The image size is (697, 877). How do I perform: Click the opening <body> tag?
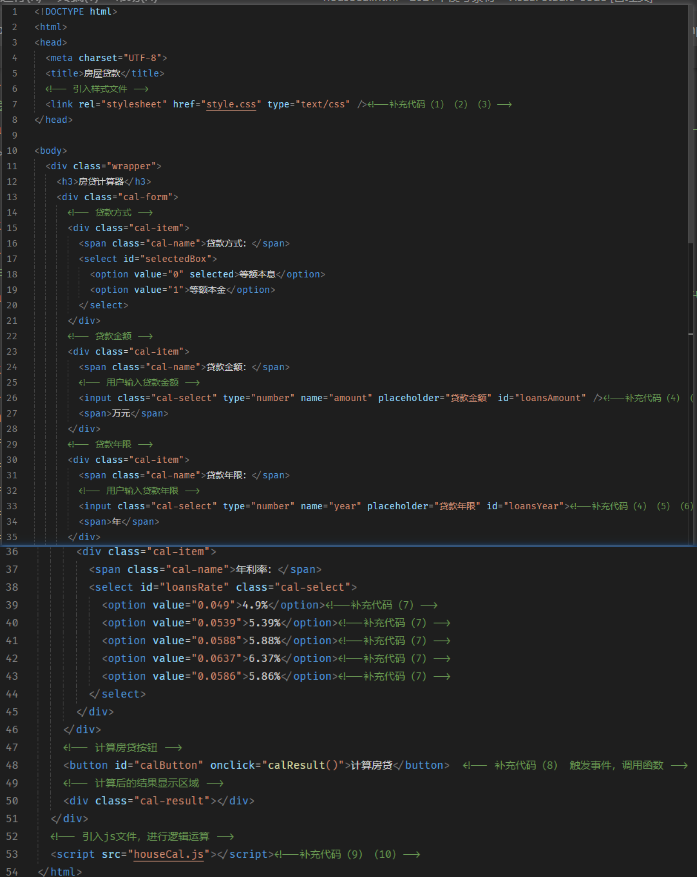pyautogui.click(x=51, y=151)
